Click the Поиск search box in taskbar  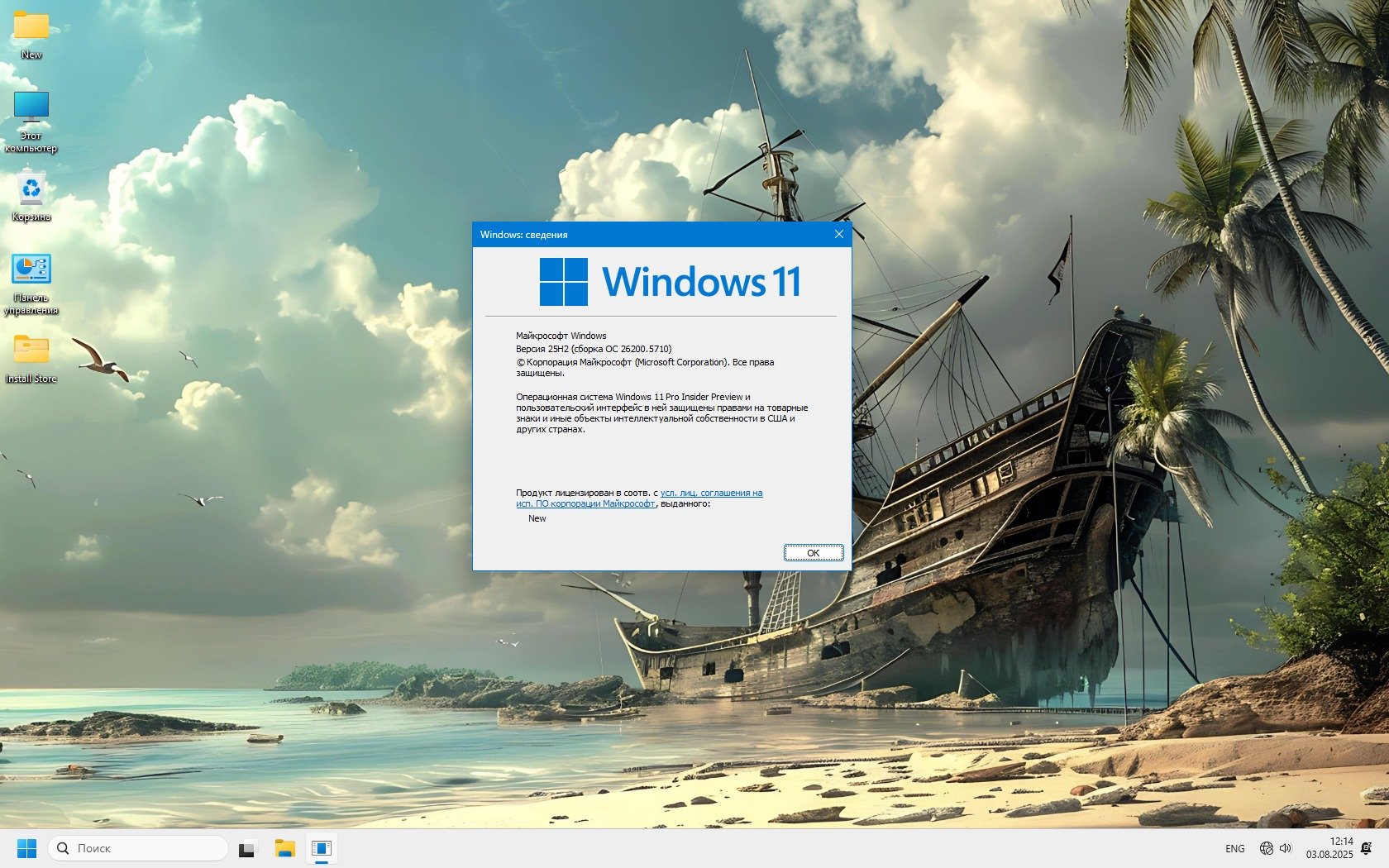[138, 848]
